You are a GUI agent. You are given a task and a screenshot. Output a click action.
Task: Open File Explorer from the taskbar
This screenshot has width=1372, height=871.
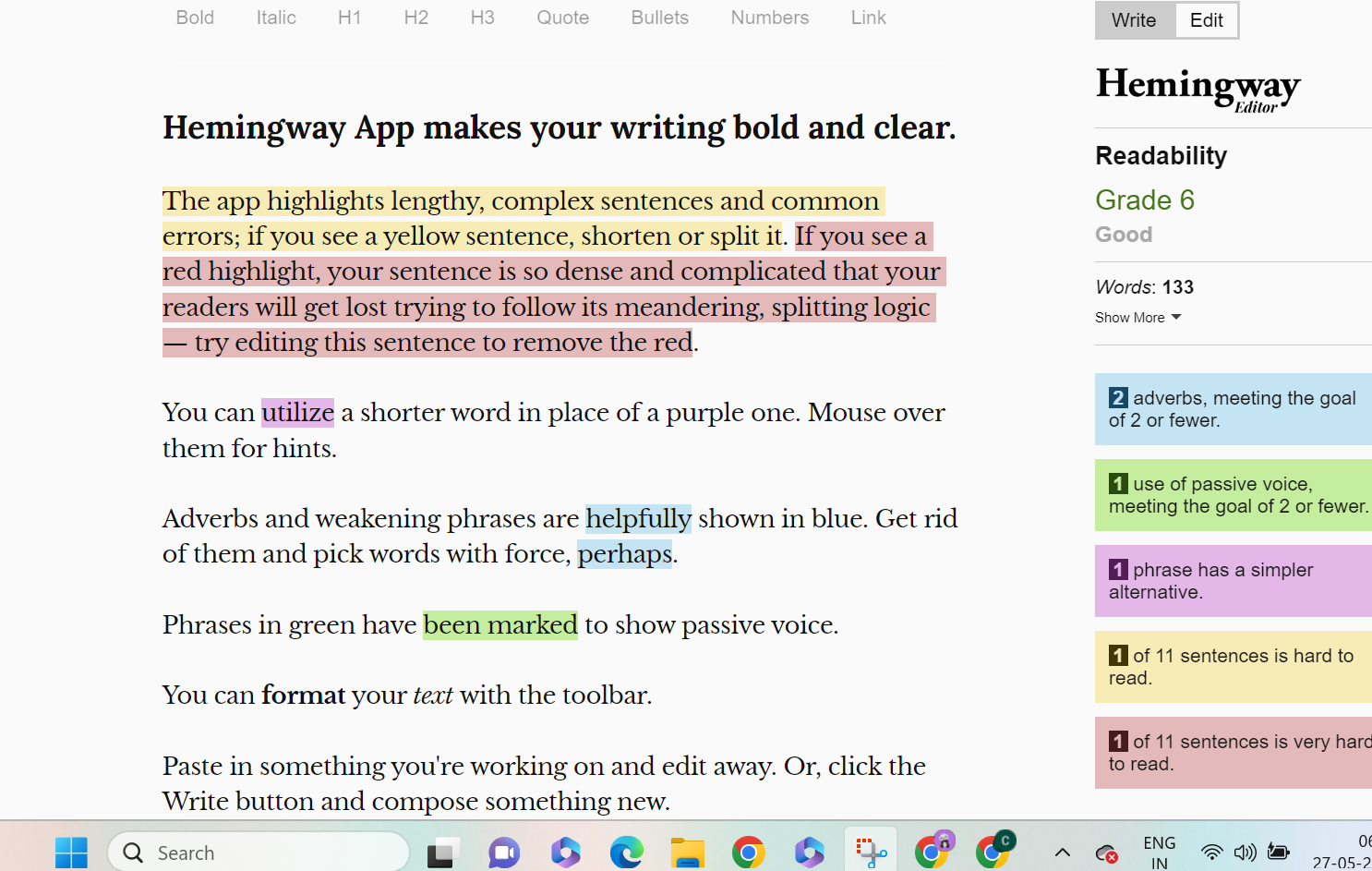pos(687,853)
